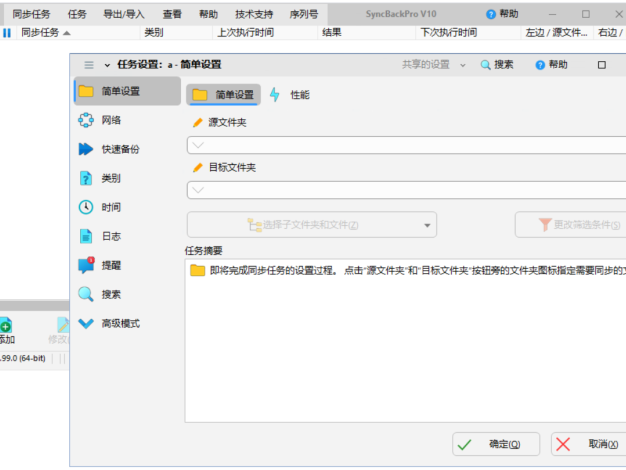Click the lightning icon beside 性能
Screen dimensions: 626x470
pyautogui.click(x=275, y=95)
